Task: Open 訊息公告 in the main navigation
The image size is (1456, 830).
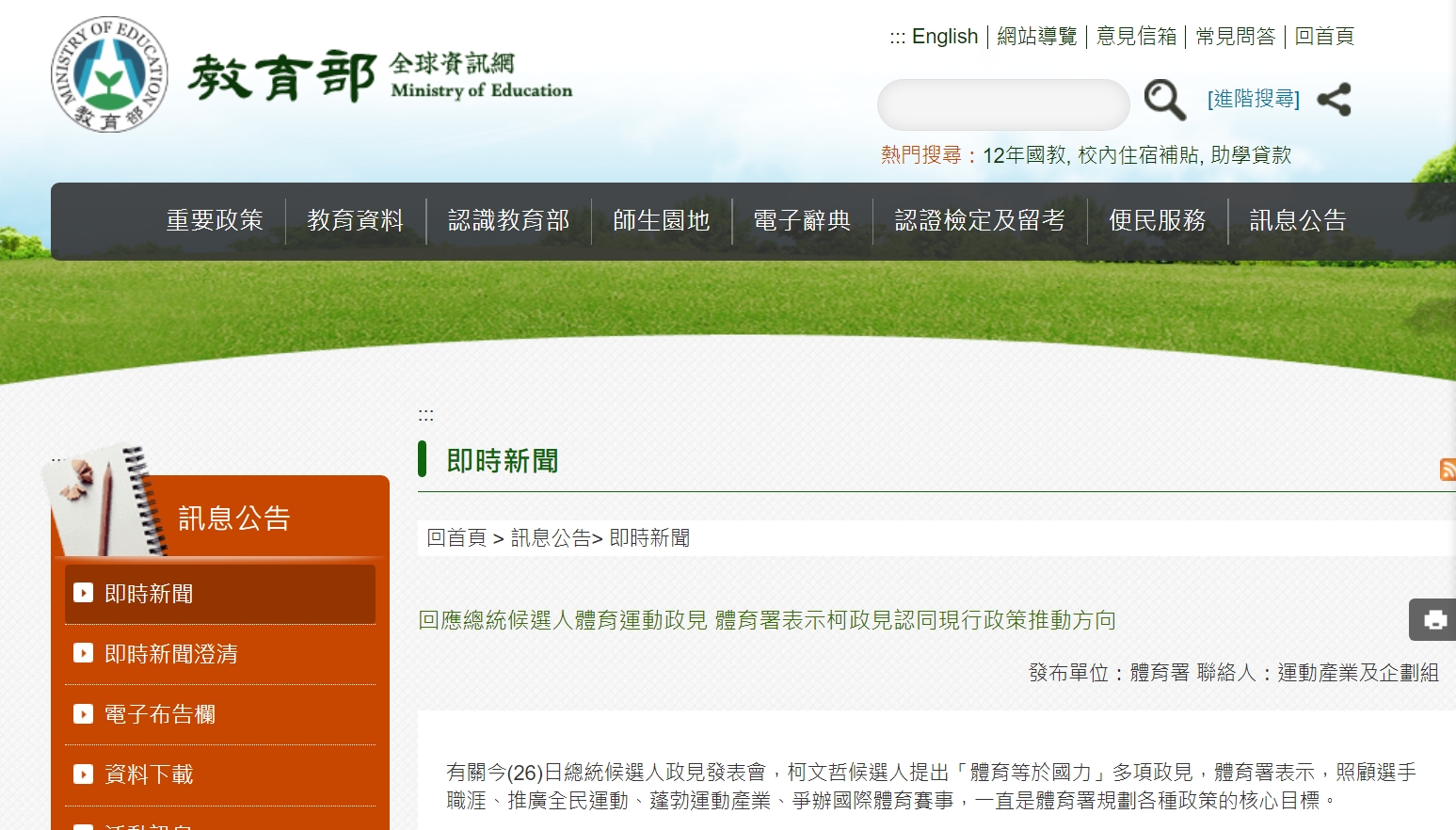Action: [1298, 220]
